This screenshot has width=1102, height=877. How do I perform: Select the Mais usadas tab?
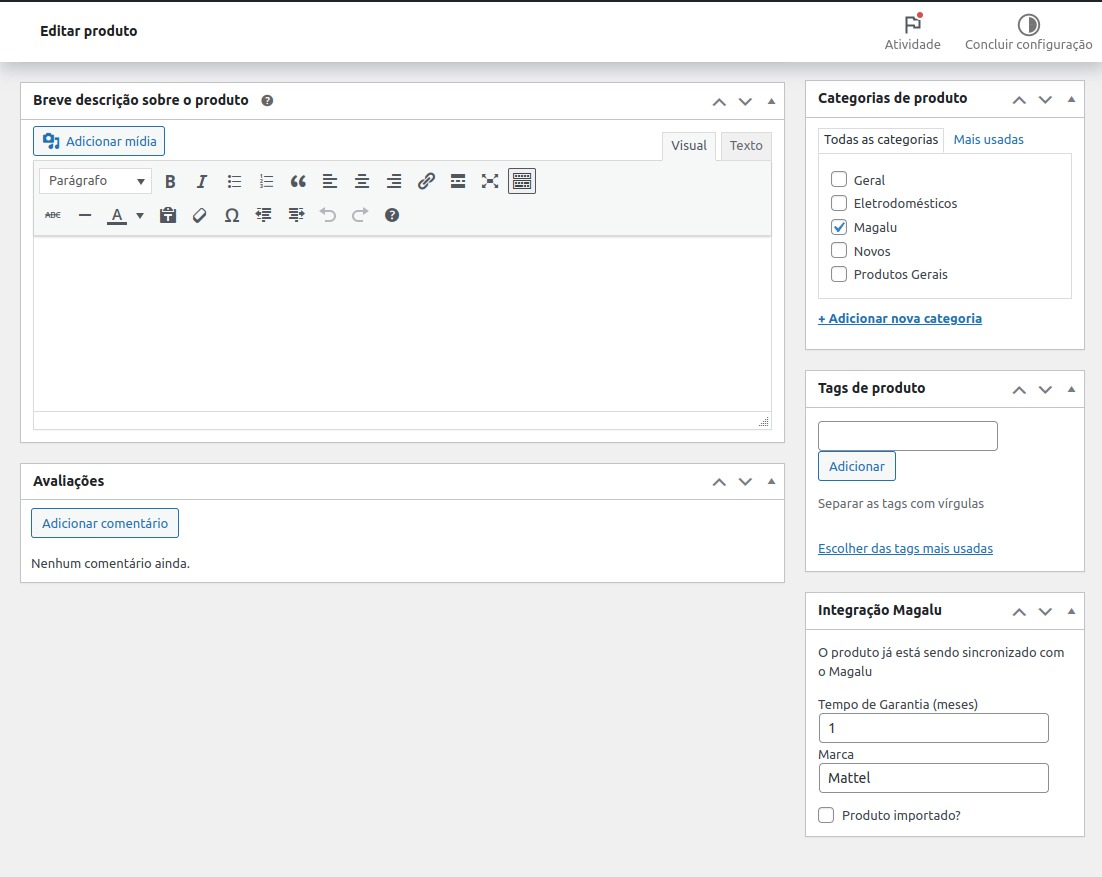[x=988, y=140]
